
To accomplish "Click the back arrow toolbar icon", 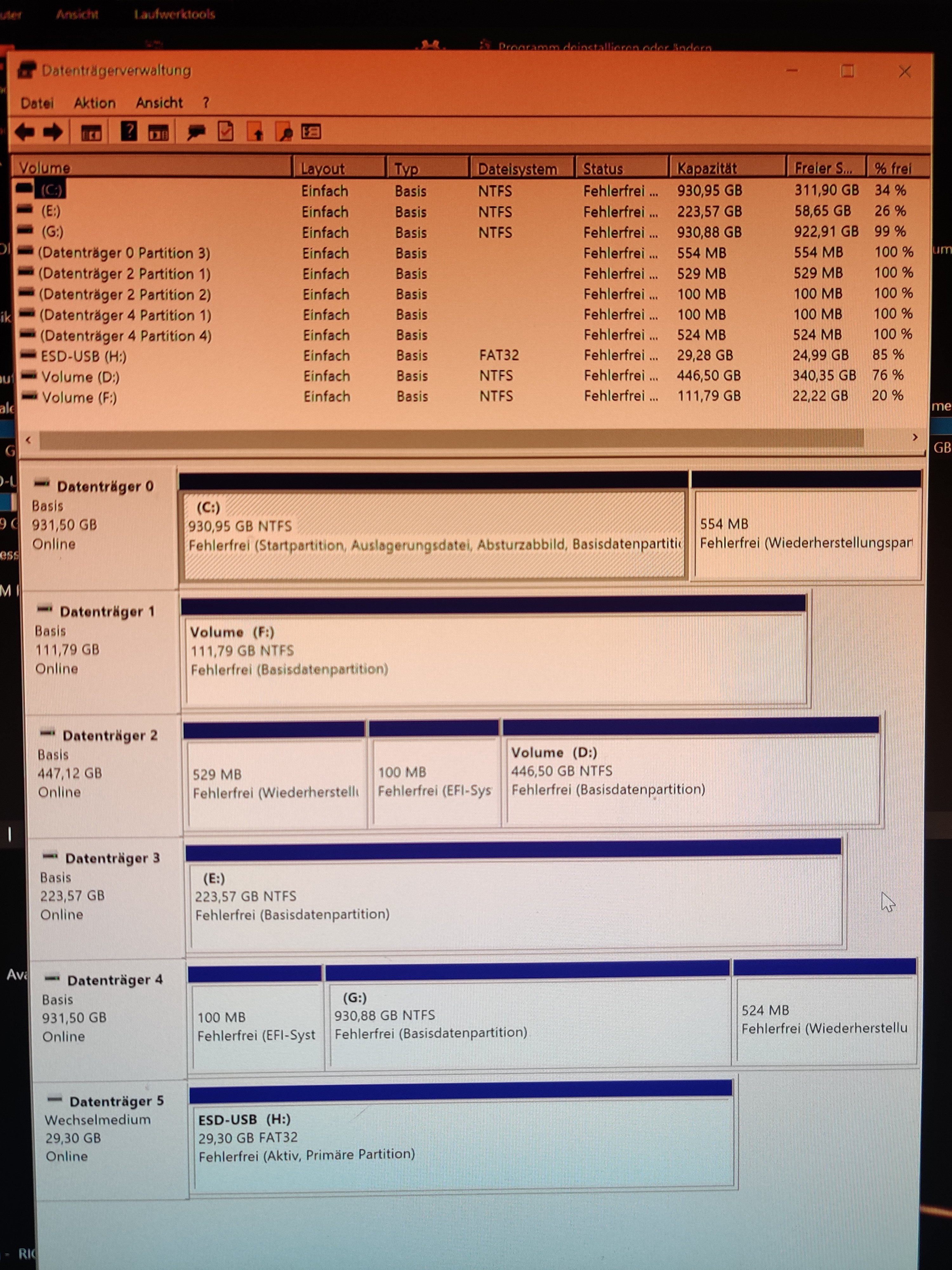I will (25, 133).
